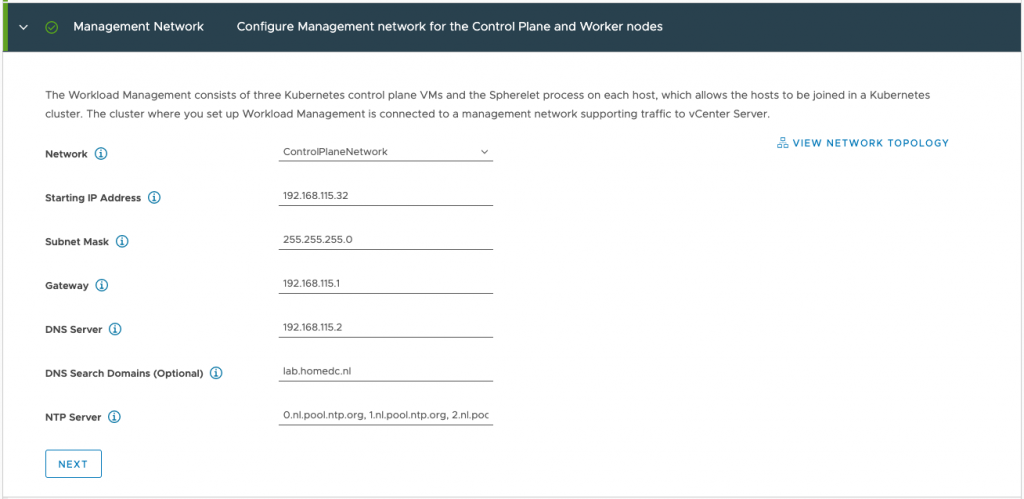The height and width of the screenshot is (499, 1024).
Task: Click the network topology diagram icon
Action: click(782, 143)
